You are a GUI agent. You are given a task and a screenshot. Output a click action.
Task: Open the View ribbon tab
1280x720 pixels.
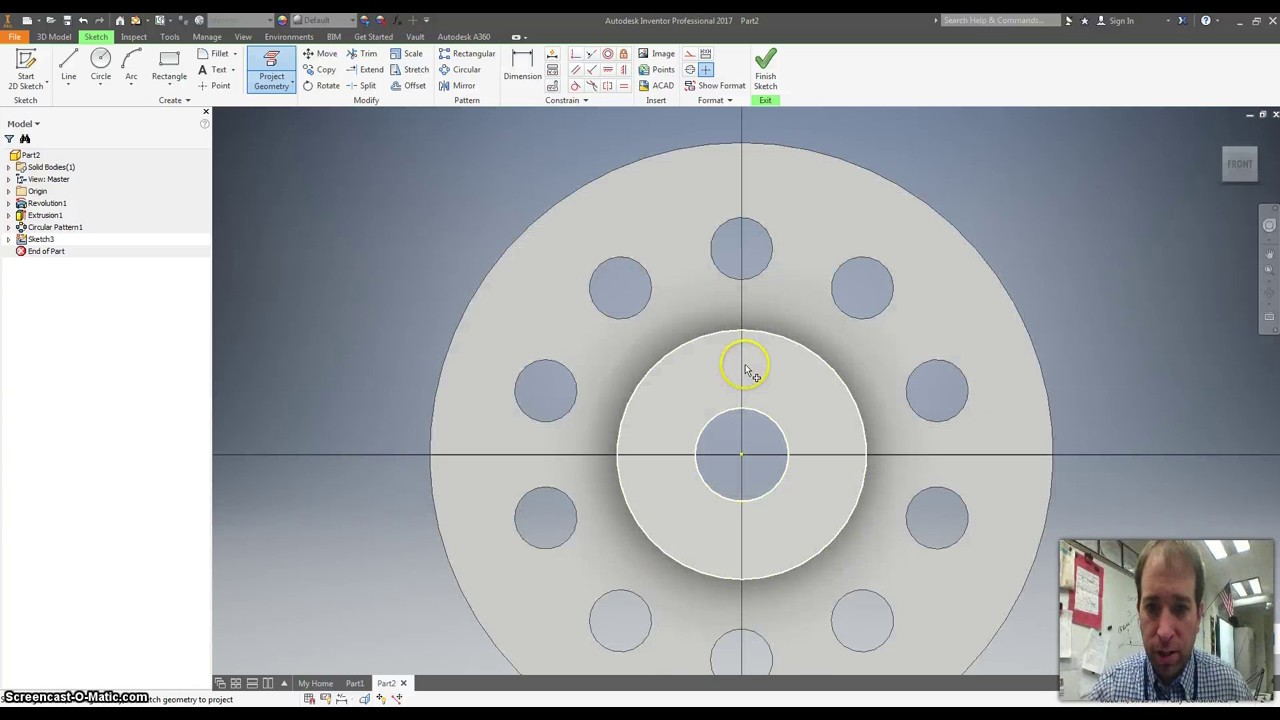[x=243, y=37]
